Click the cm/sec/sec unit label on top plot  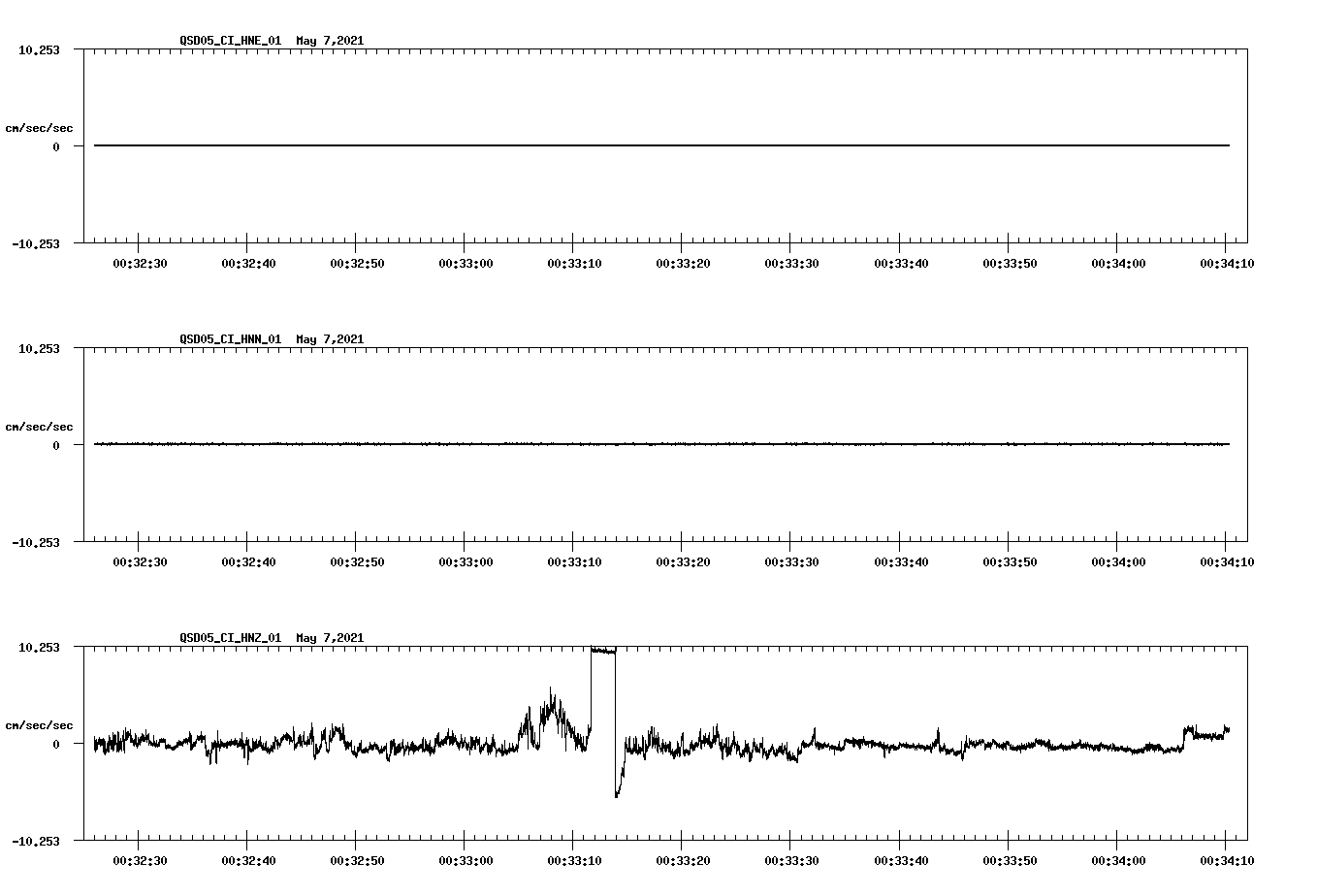pos(39,127)
